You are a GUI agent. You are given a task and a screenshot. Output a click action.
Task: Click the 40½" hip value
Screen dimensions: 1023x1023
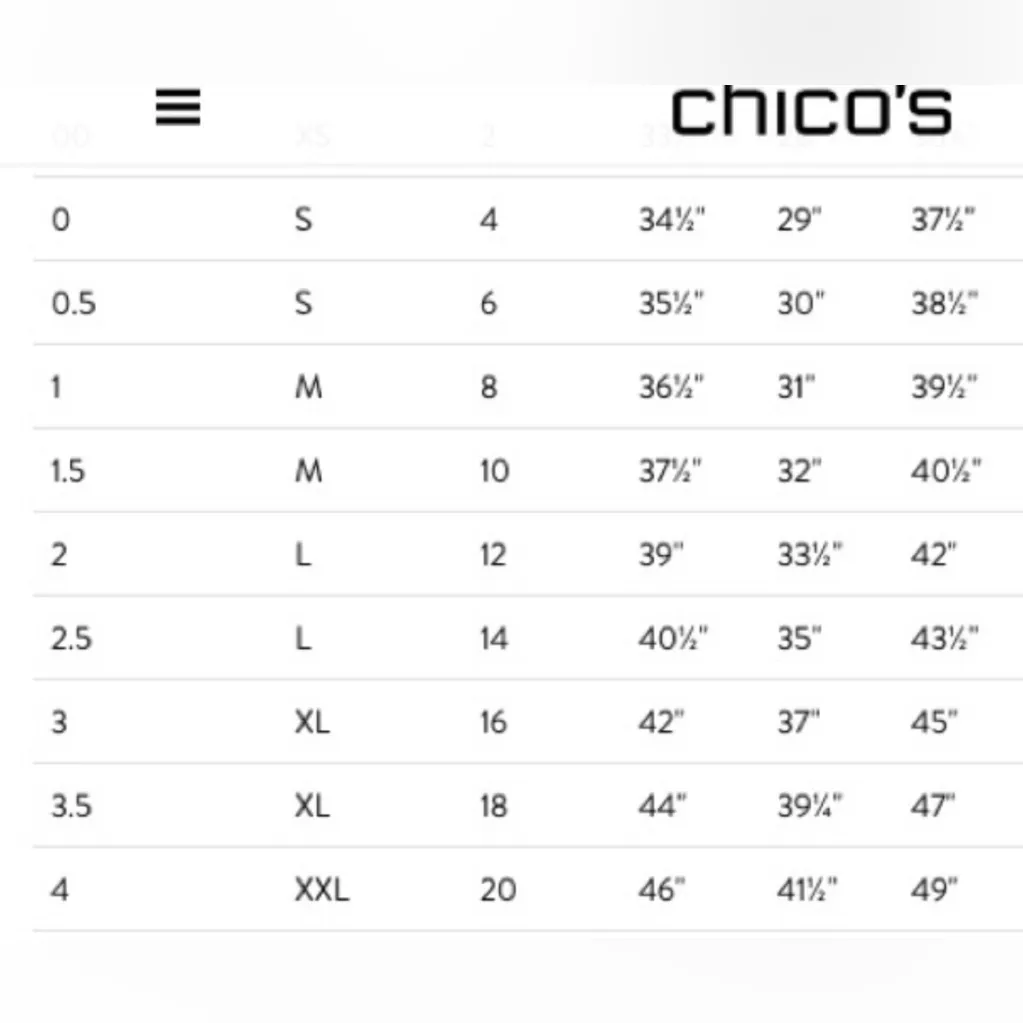pos(945,470)
